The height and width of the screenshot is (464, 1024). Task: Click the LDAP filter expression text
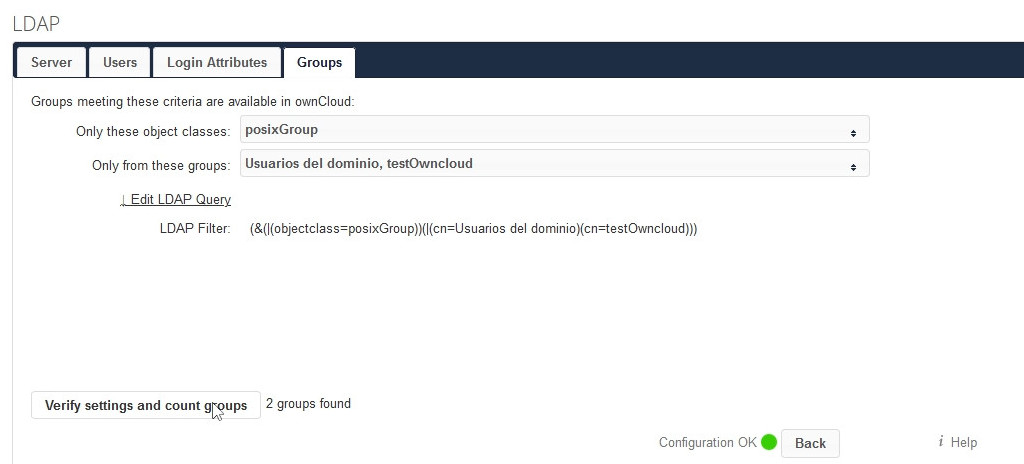tap(473, 229)
